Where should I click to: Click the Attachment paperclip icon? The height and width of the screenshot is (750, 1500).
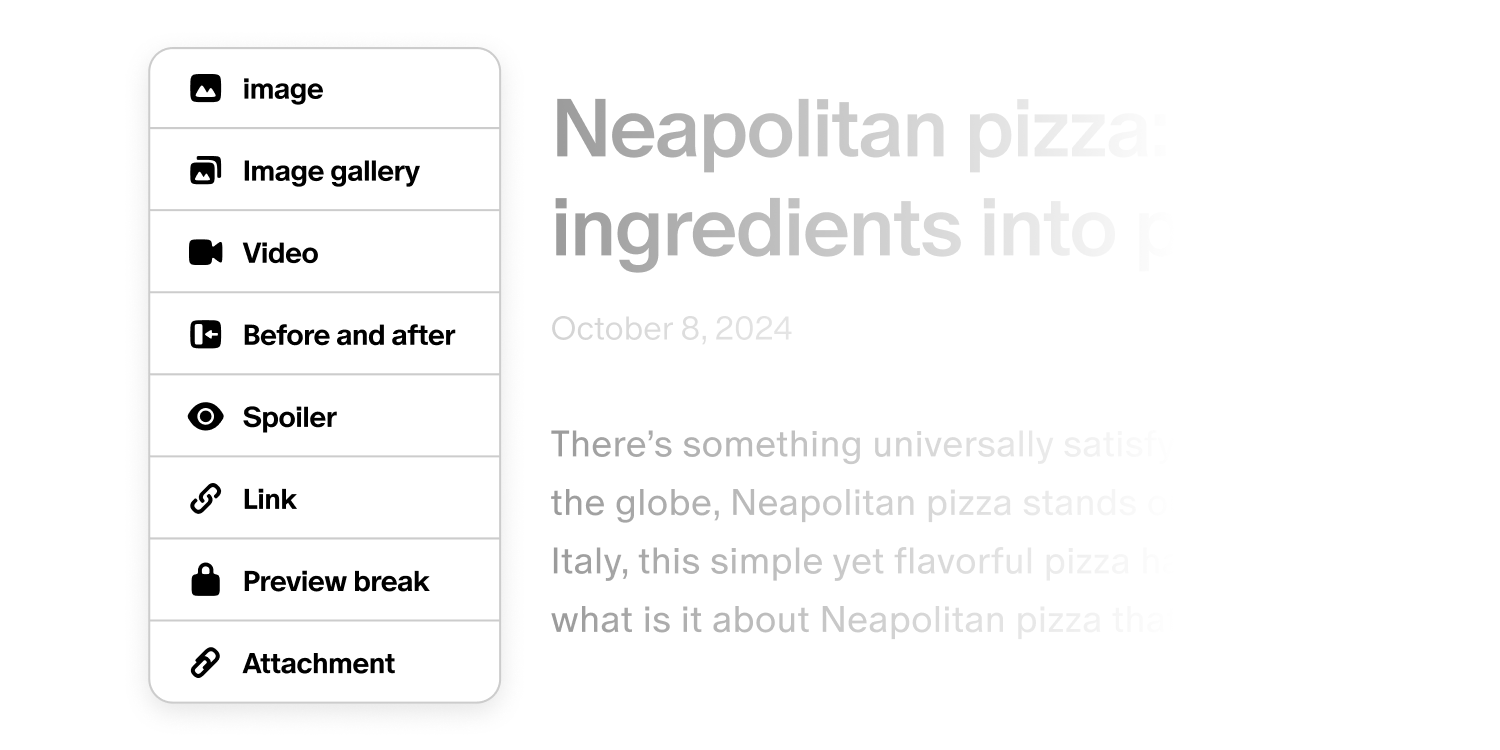tap(205, 663)
